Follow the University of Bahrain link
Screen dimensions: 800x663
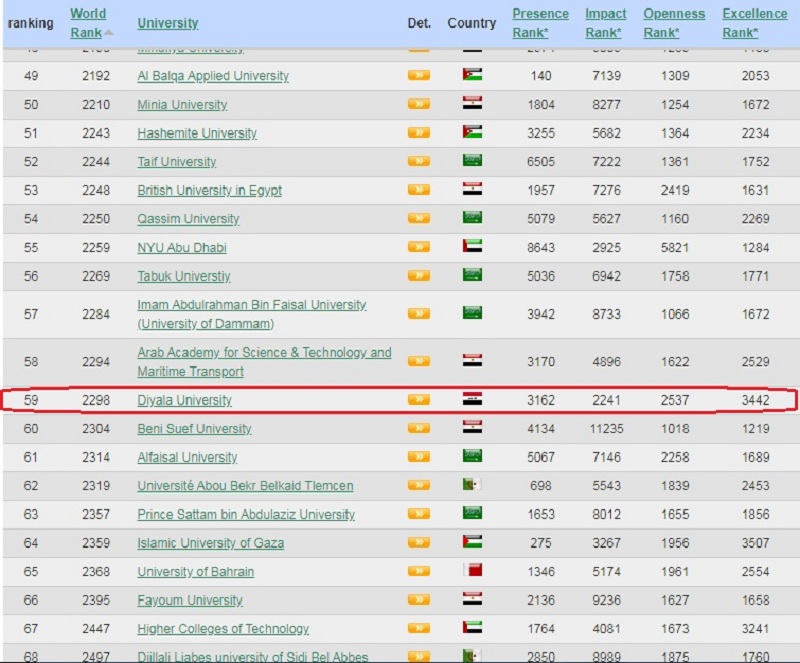pos(195,572)
